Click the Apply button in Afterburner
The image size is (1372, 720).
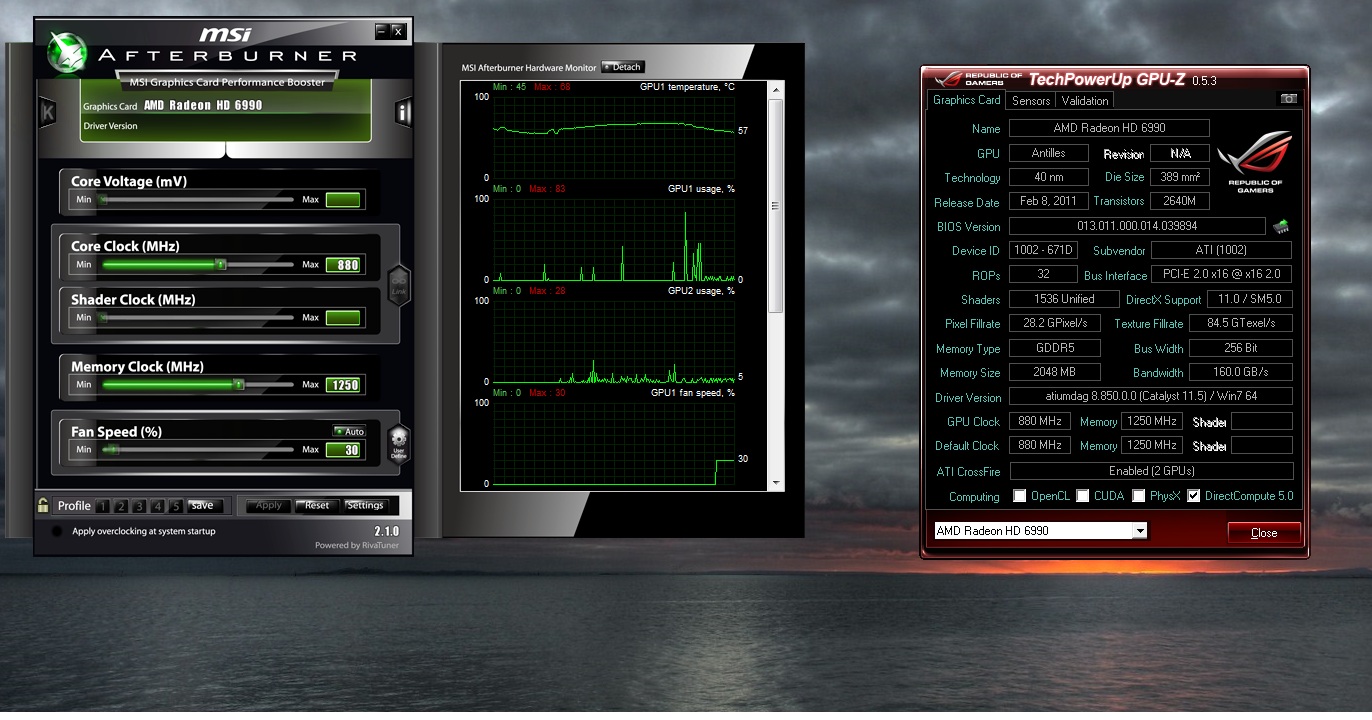pos(268,505)
